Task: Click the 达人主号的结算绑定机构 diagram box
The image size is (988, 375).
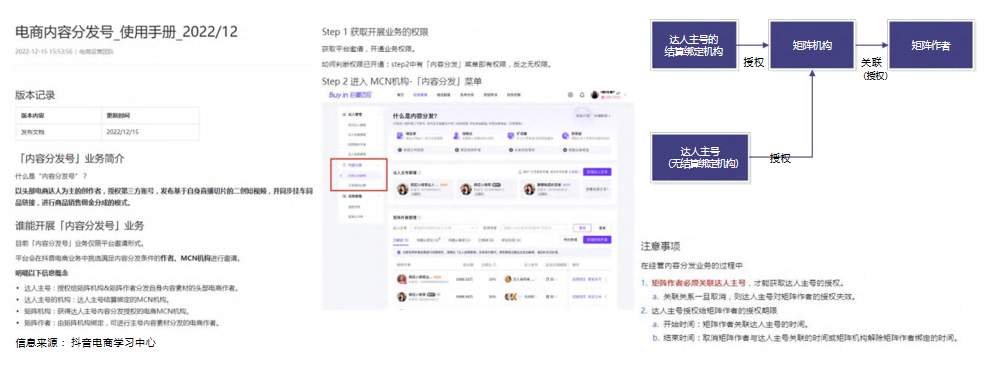Action: pyautogui.click(x=693, y=45)
